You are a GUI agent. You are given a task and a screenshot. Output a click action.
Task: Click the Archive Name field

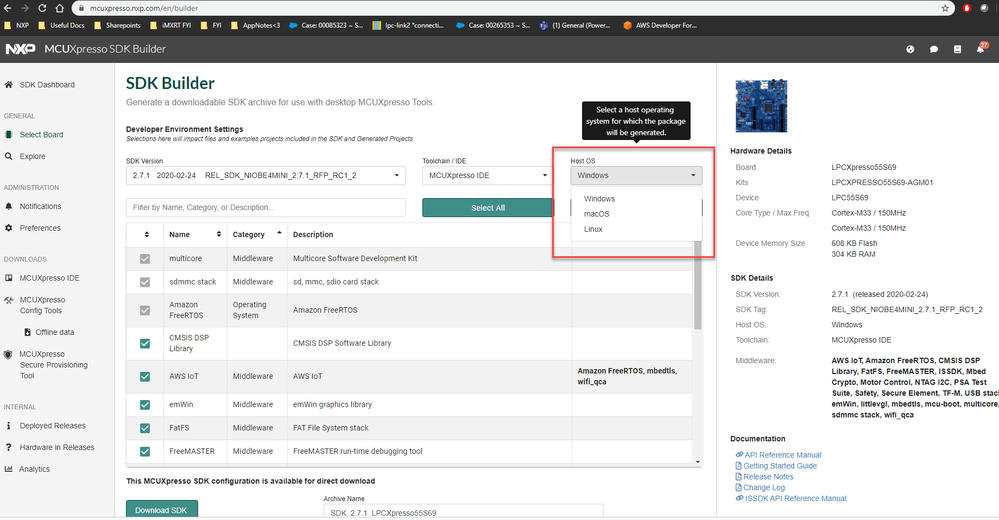pyautogui.click(x=463, y=512)
